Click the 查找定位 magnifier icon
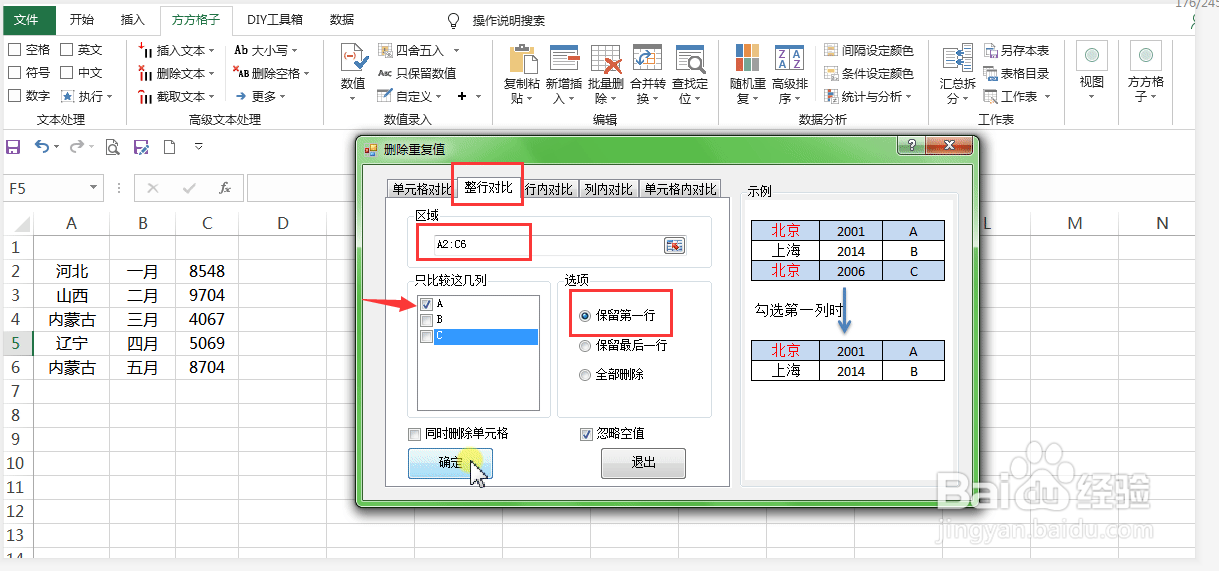 tap(689, 59)
